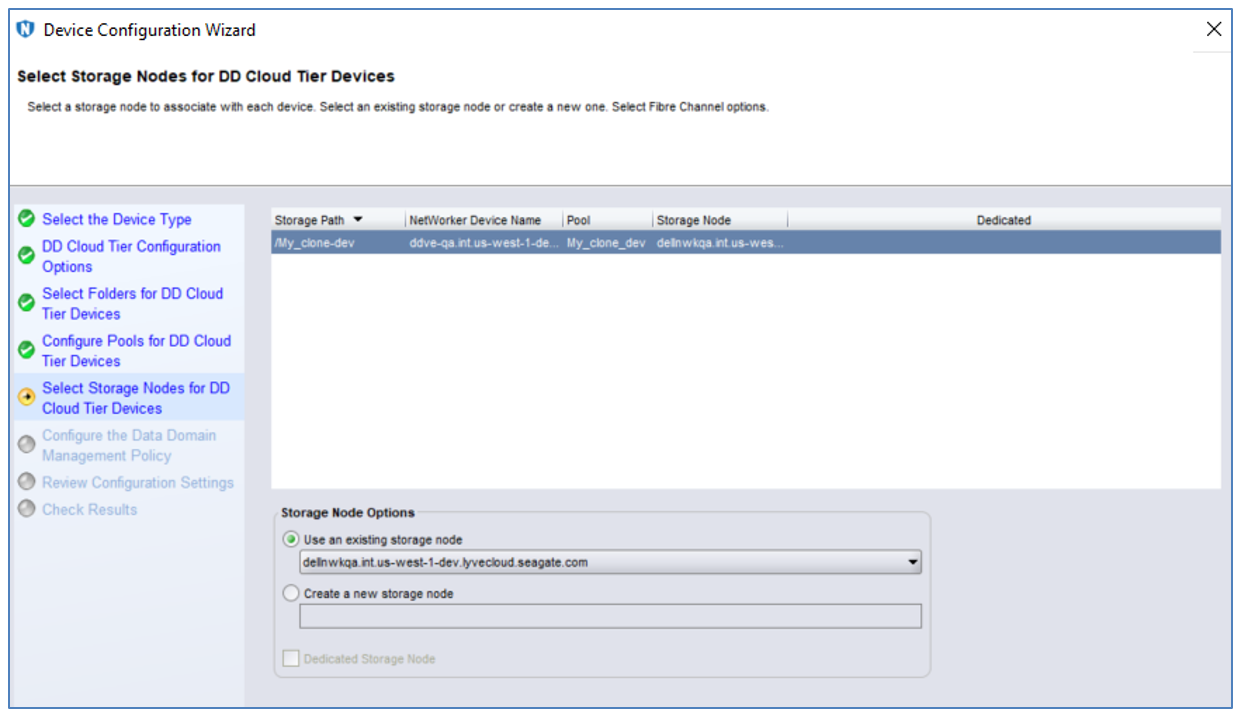Click the NetWorker shield icon in title bar
Screen dimensions: 1242x715
coord(26,30)
